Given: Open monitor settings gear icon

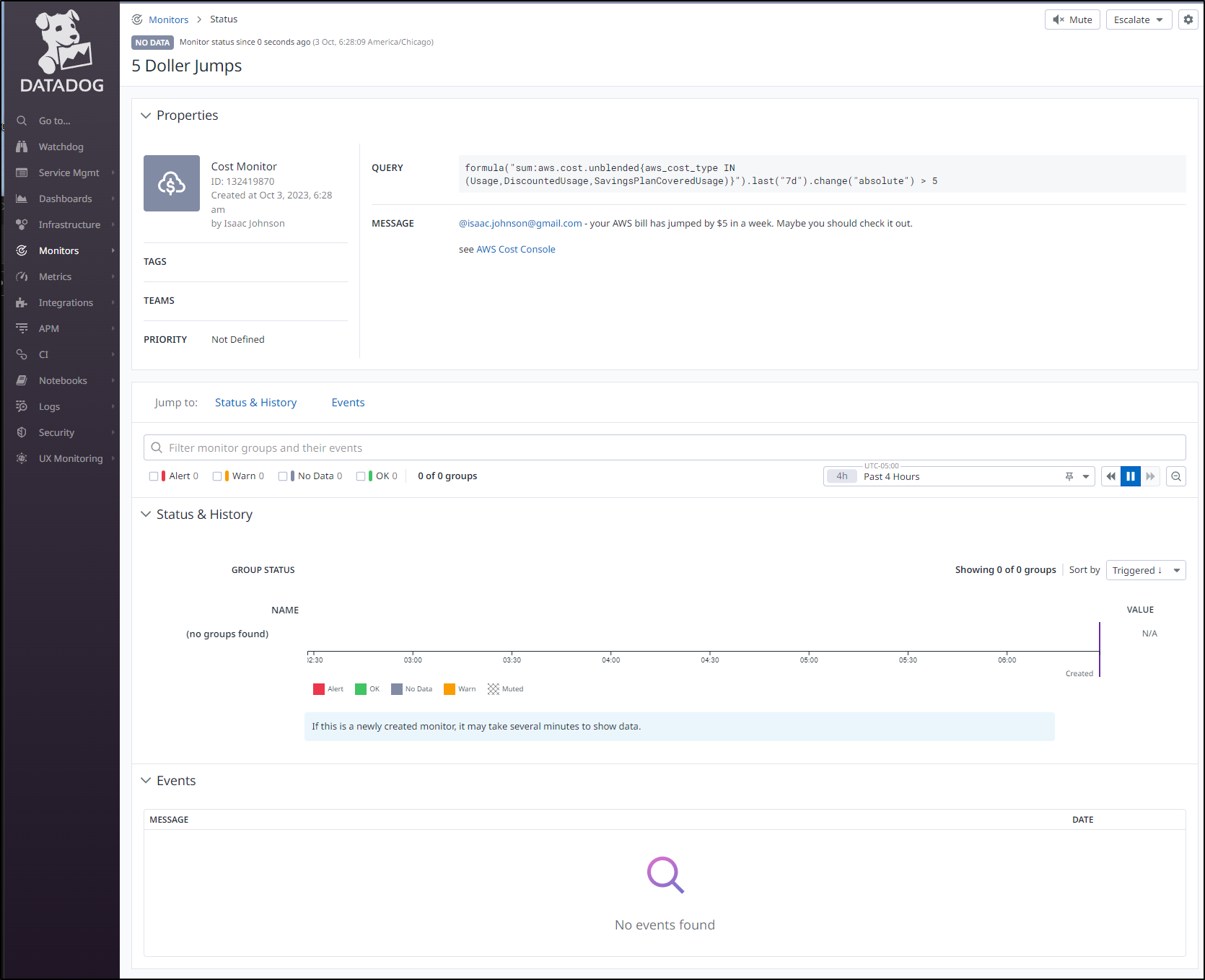Looking at the screenshot, I should tap(1188, 19).
